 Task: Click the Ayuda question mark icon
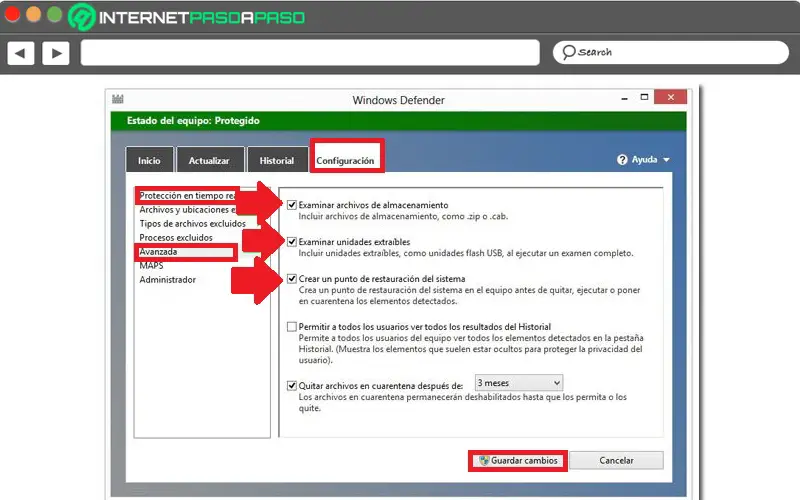622,160
